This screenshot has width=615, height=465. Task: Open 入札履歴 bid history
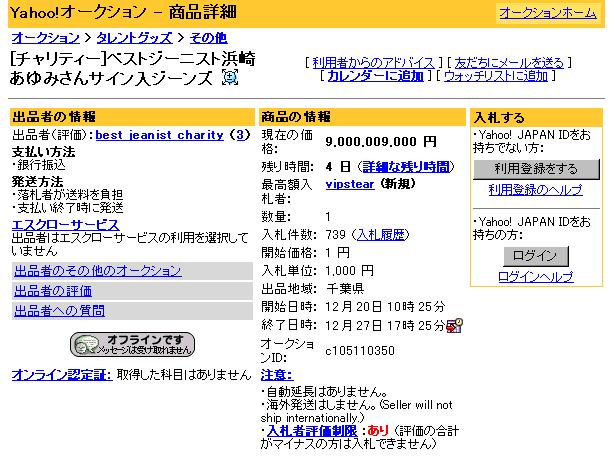tap(380, 235)
